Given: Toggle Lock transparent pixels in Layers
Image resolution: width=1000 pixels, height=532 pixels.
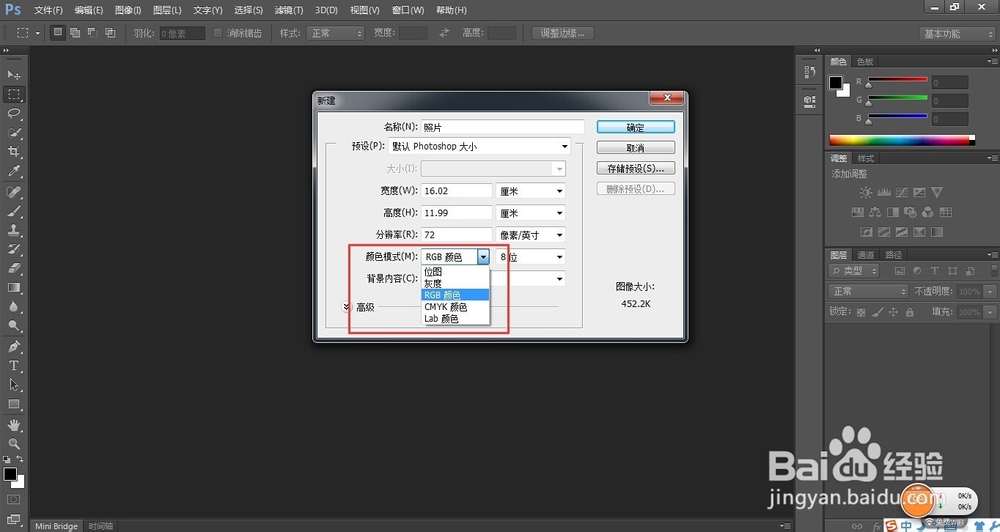Looking at the screenshot, I should pyautogui.click(x=861, y=312).
